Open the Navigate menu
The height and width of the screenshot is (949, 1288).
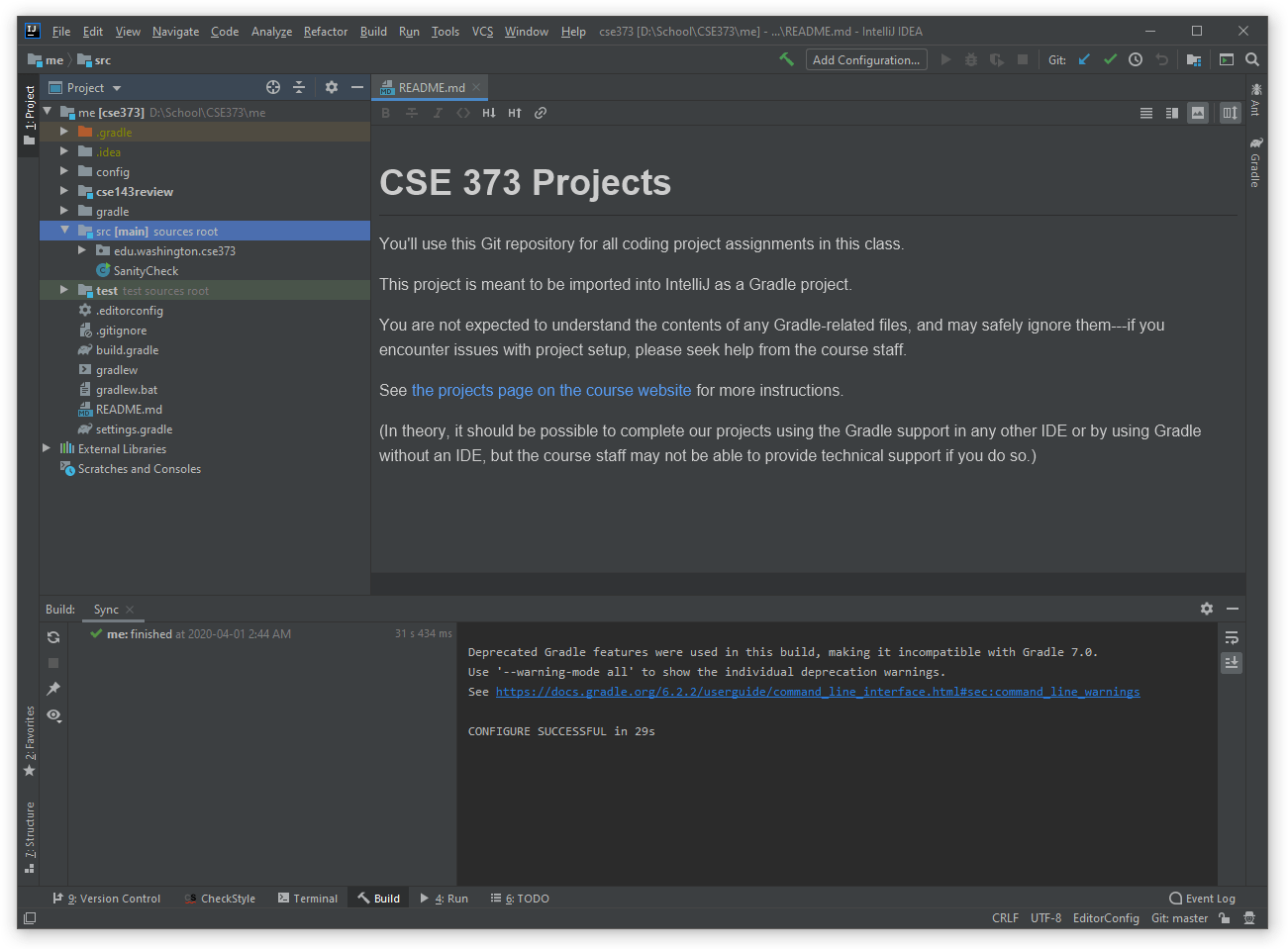click(x=175, y=31)
